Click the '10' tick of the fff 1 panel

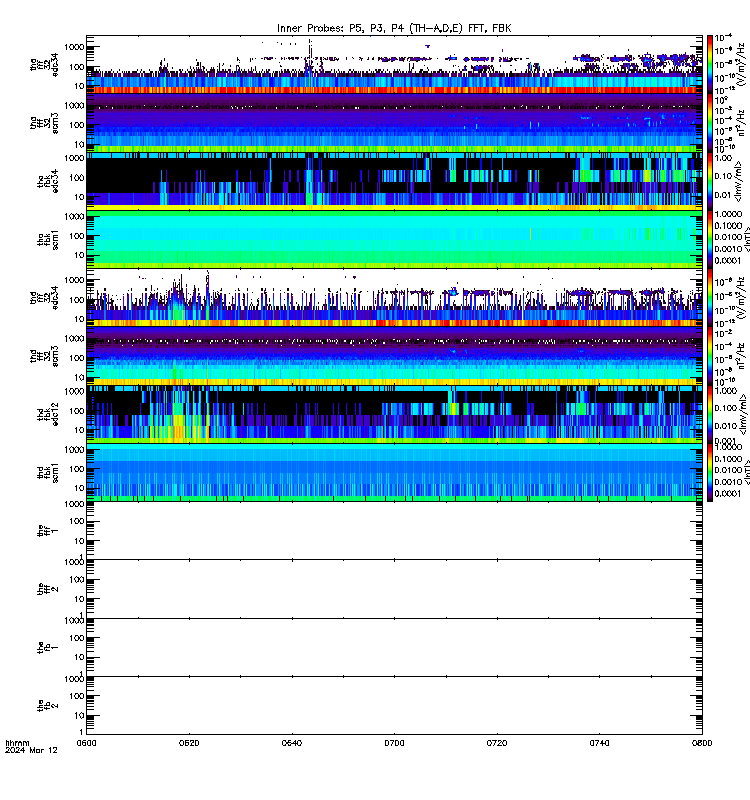click(x=80, y=541)
